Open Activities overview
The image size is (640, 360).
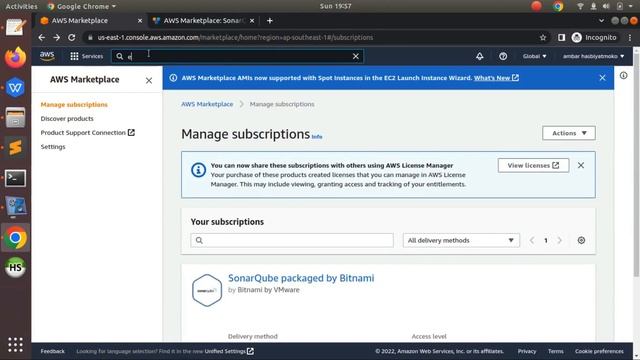tap(21, 6)
